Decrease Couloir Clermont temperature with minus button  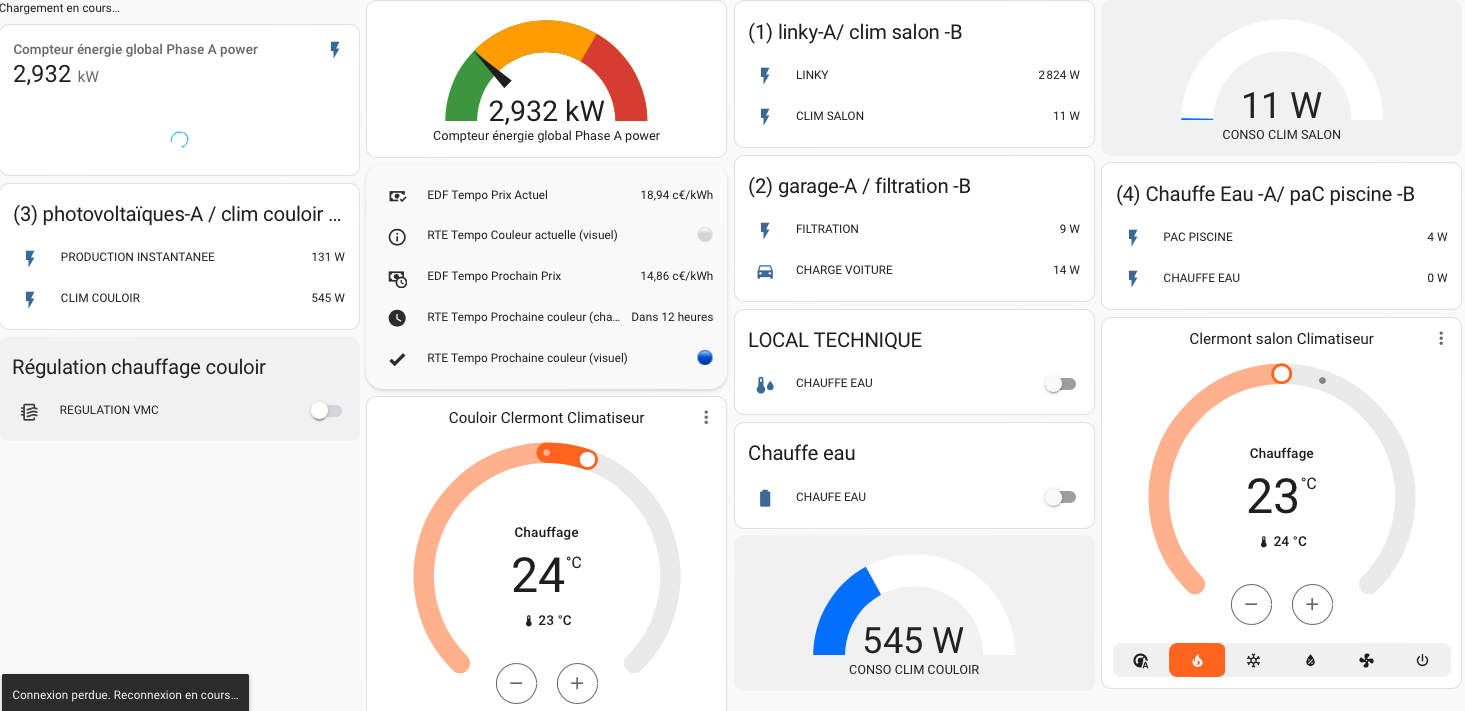coord(516,683)
